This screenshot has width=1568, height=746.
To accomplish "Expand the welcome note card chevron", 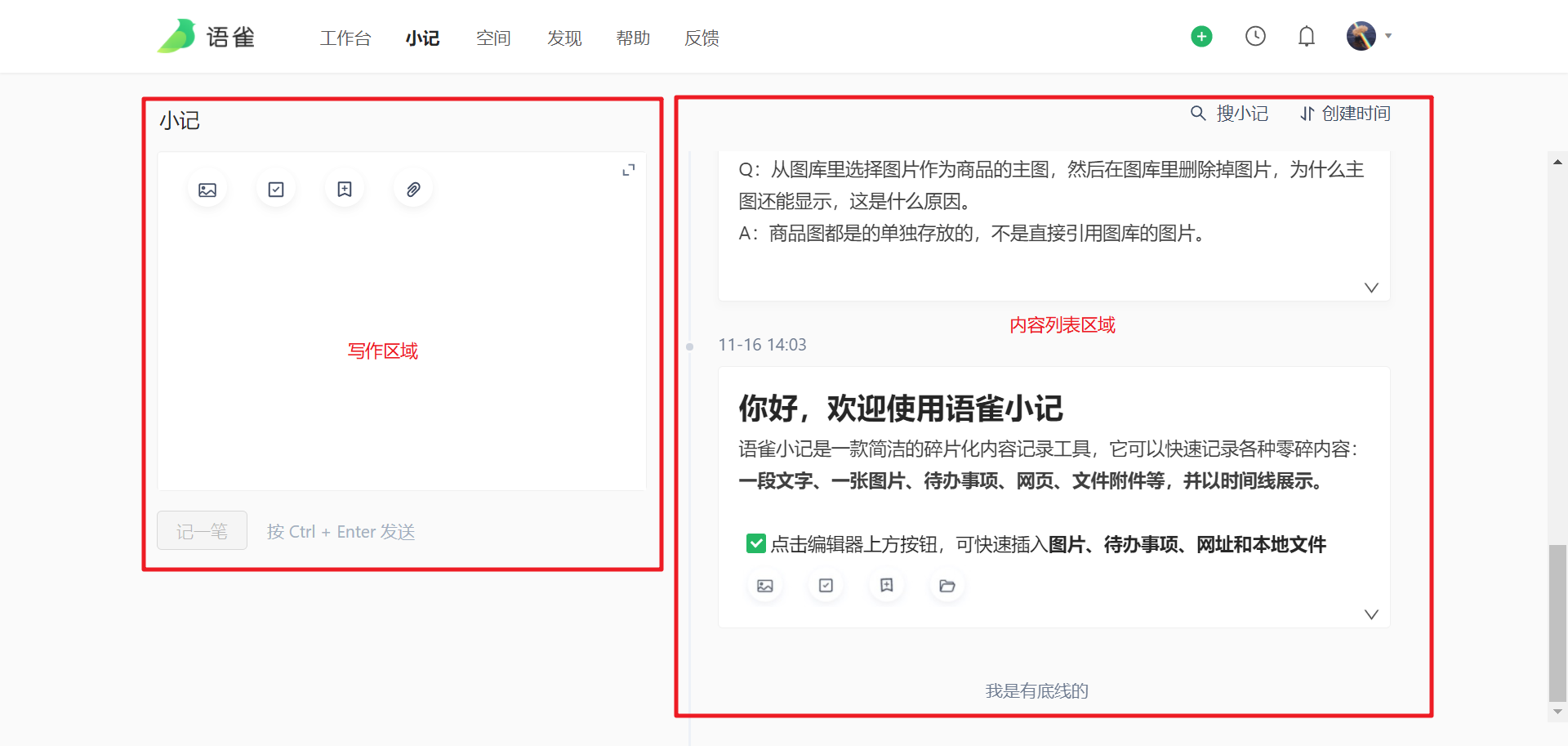I will tap(1371, 614).
